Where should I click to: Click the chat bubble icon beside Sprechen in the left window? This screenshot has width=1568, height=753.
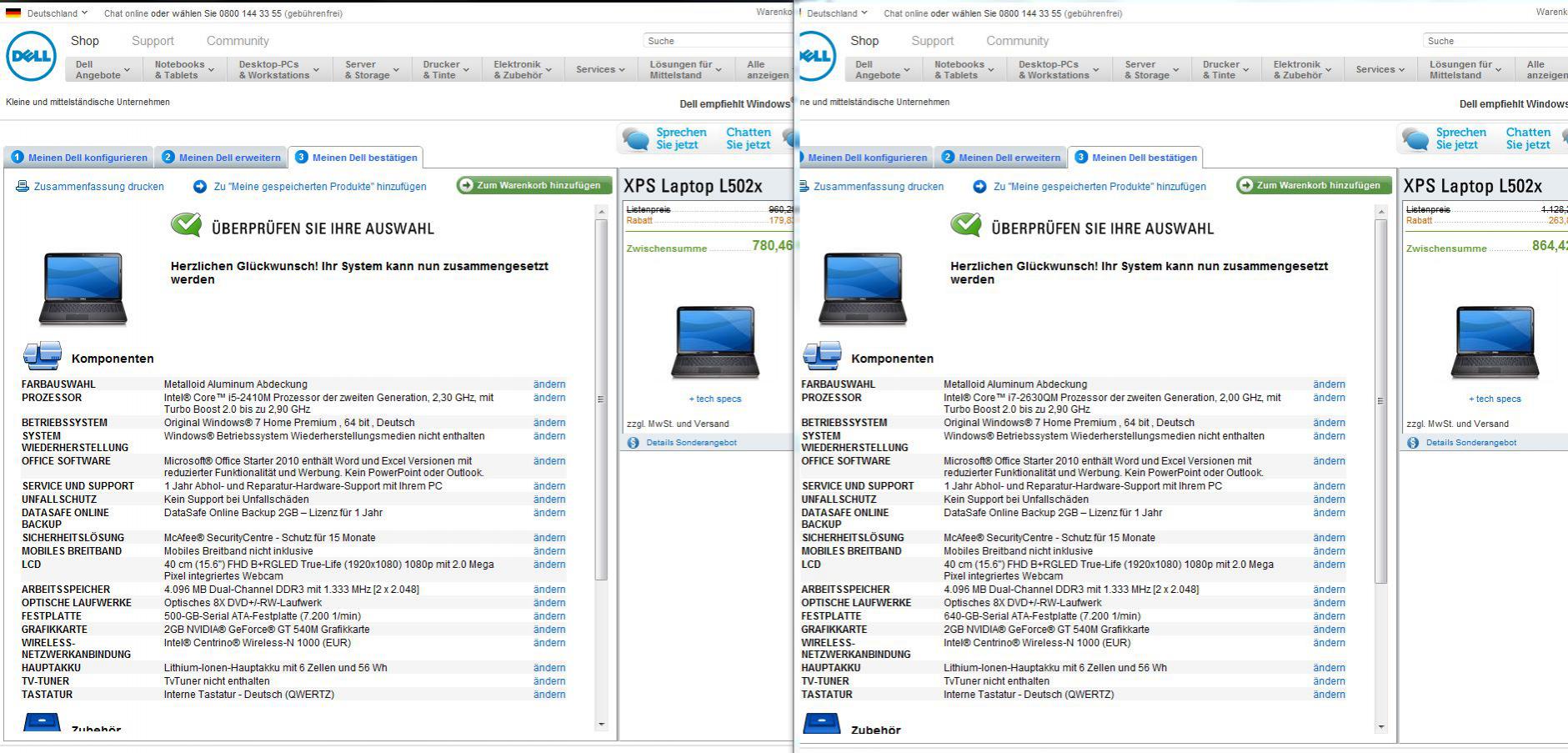coord(636,138)
